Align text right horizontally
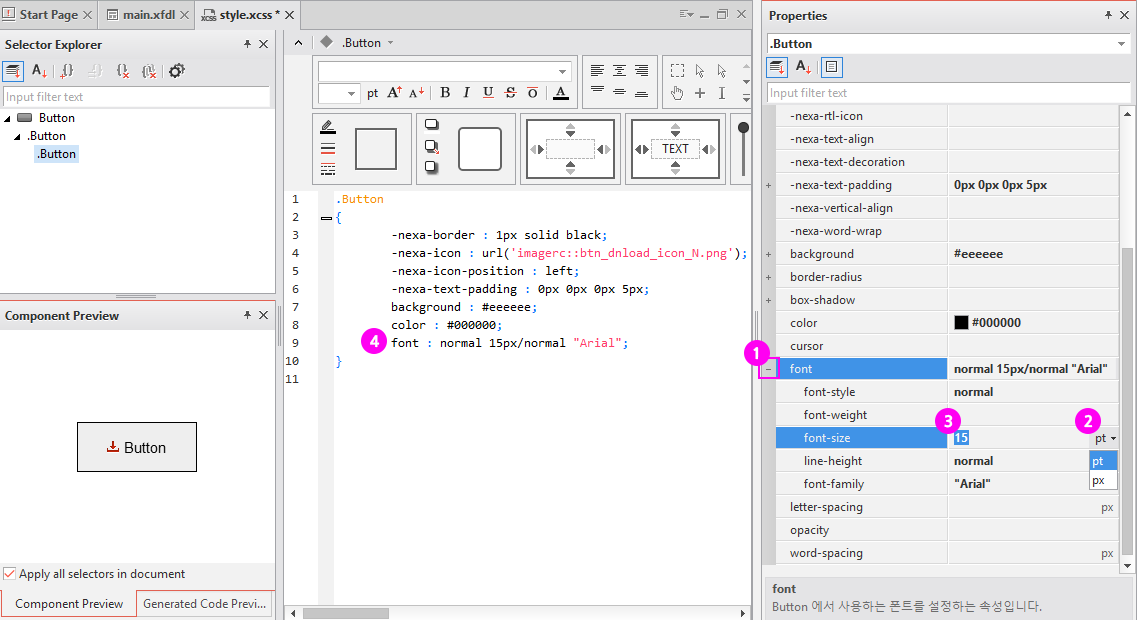1137x620 pixels. click(x=642, y=71)
